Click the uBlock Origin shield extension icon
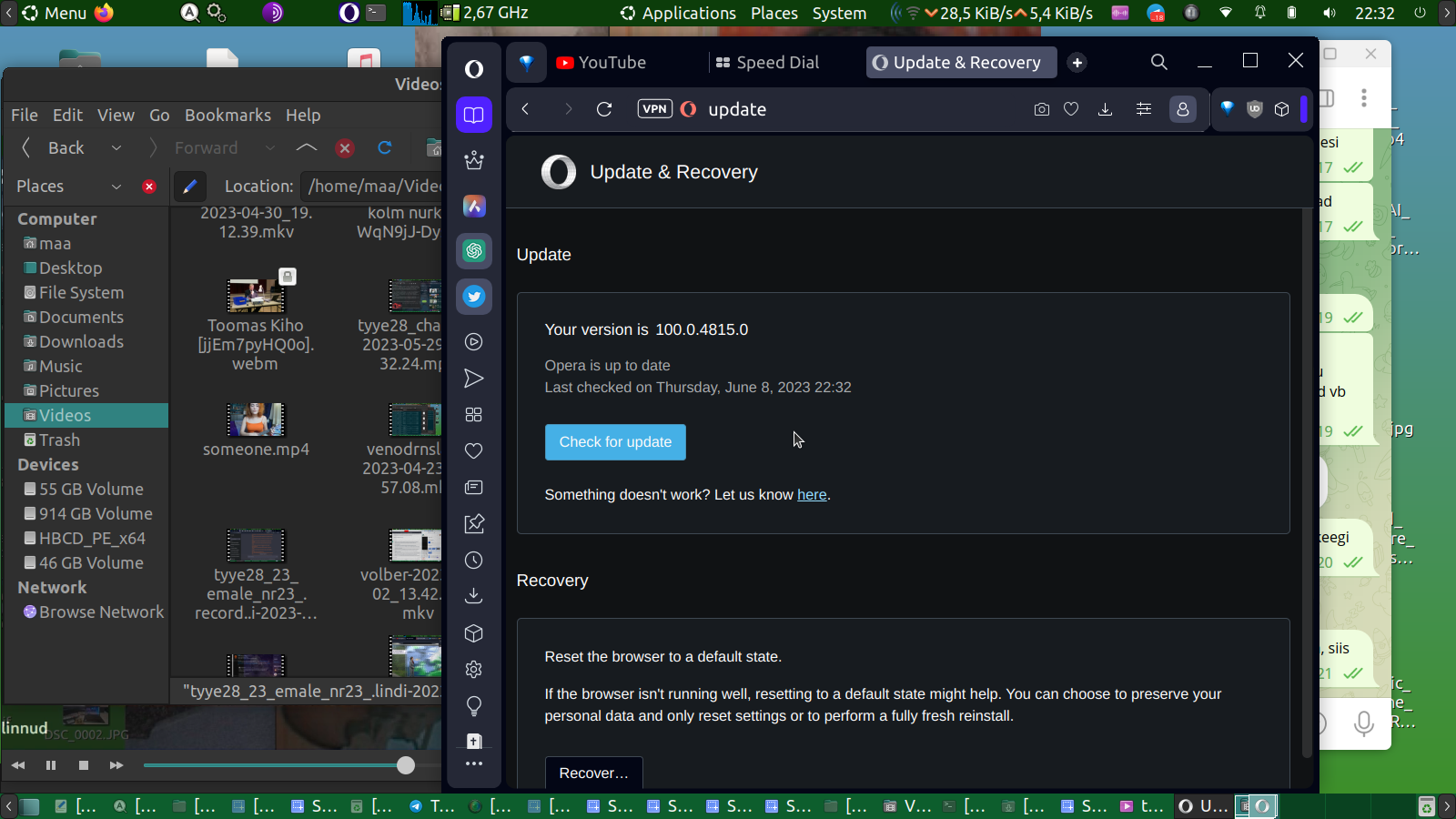Image resolution: width=1456 pixels, height=819 pixels. (x=1255, y=109)
